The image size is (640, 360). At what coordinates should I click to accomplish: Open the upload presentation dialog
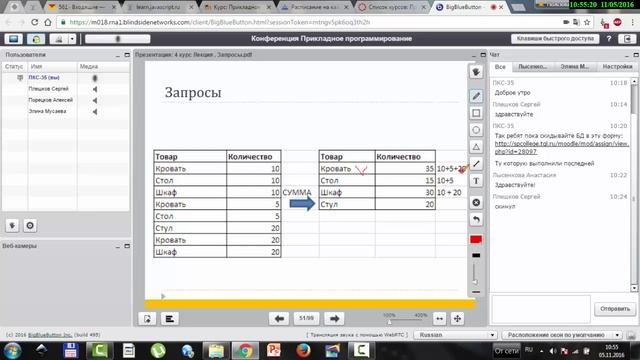click(x=147, y=319)
